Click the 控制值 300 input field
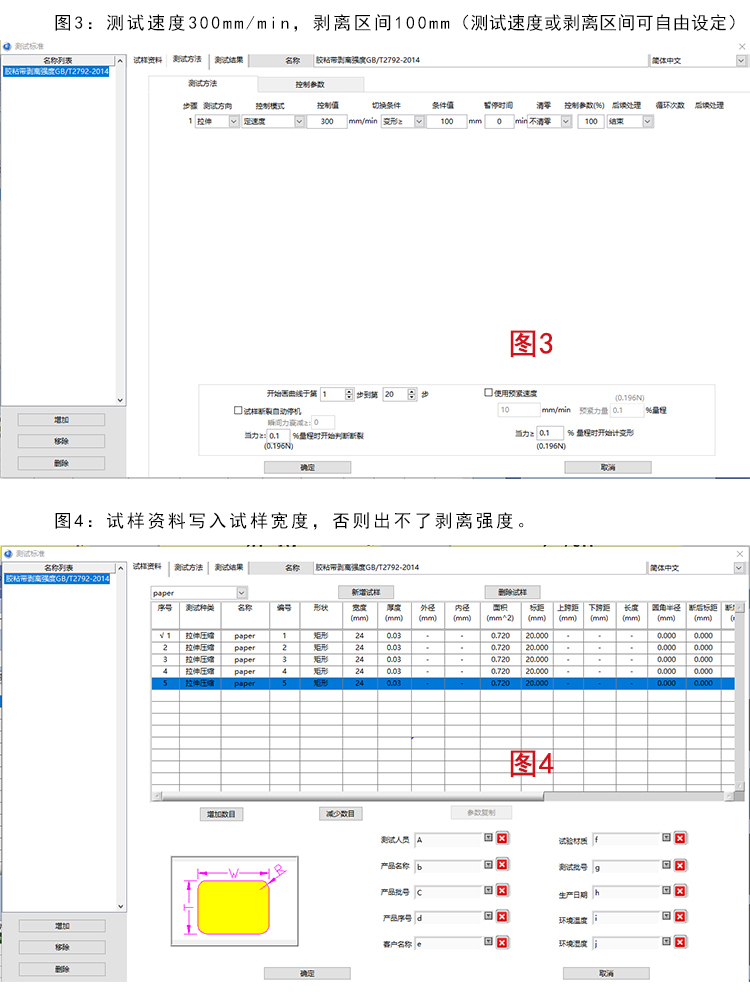Image resolution: width=750 pixels, height=993 pixels. pyautogui.click(x=326, y=121)
